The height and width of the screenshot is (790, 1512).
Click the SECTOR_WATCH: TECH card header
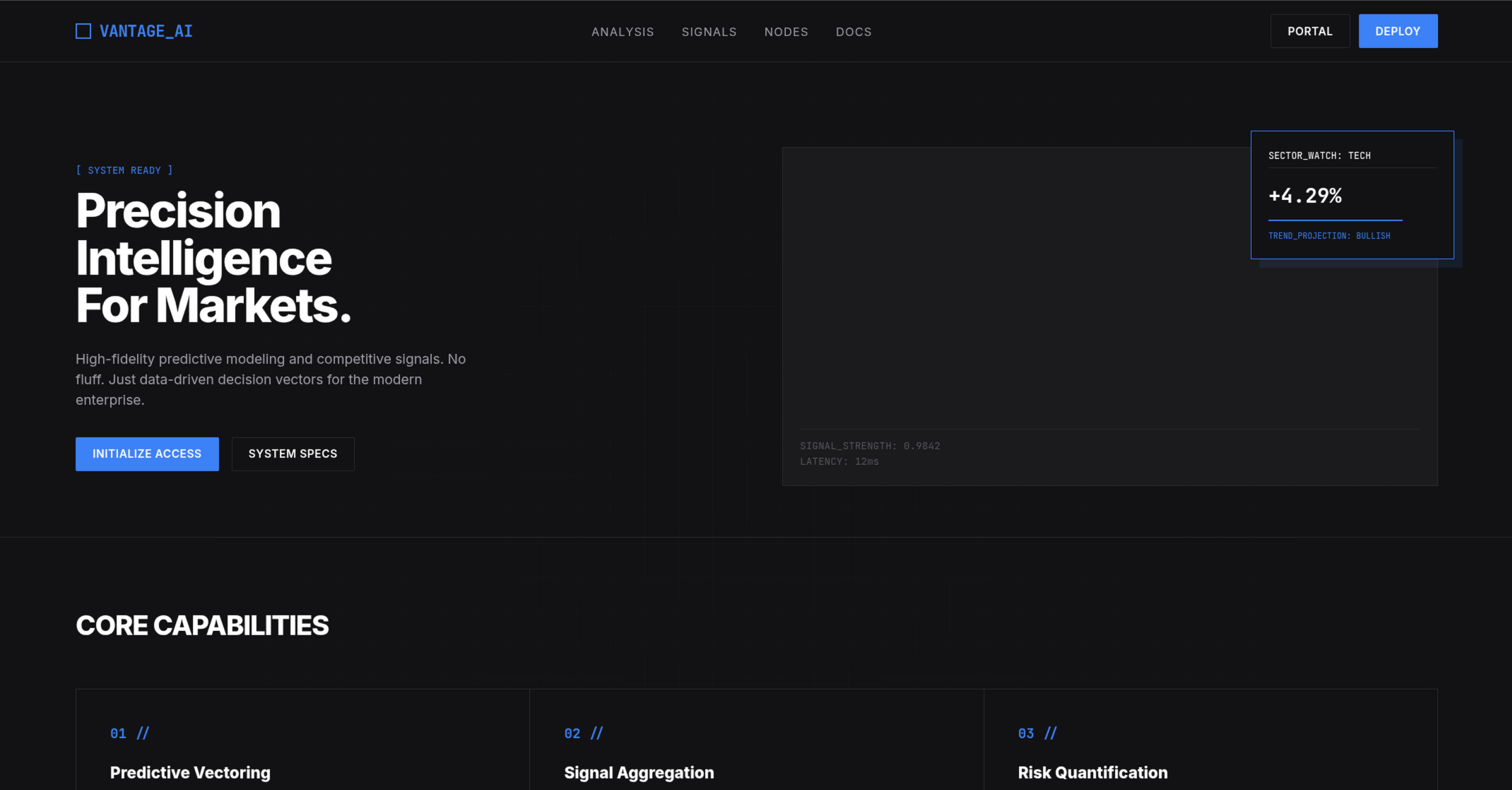click(1318, 155)
